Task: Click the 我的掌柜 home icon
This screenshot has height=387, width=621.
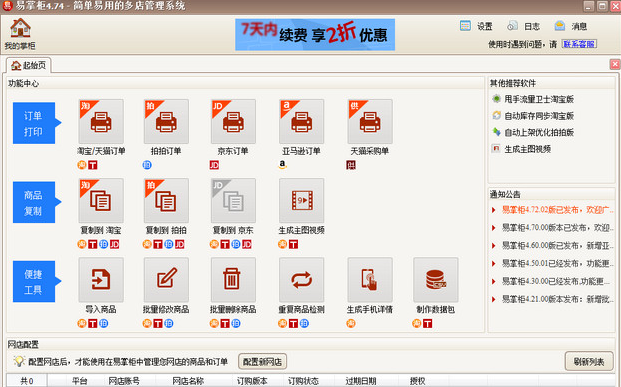Action: point(20,34)
